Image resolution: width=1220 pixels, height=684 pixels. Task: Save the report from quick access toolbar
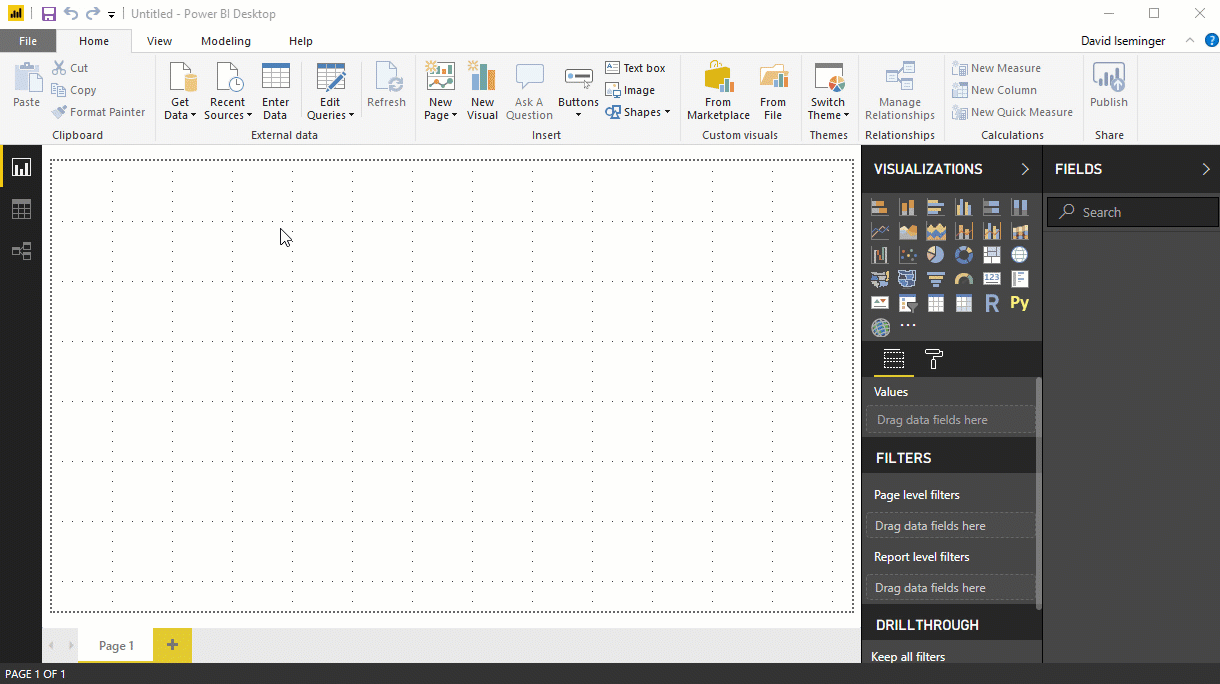pos(48,14)
